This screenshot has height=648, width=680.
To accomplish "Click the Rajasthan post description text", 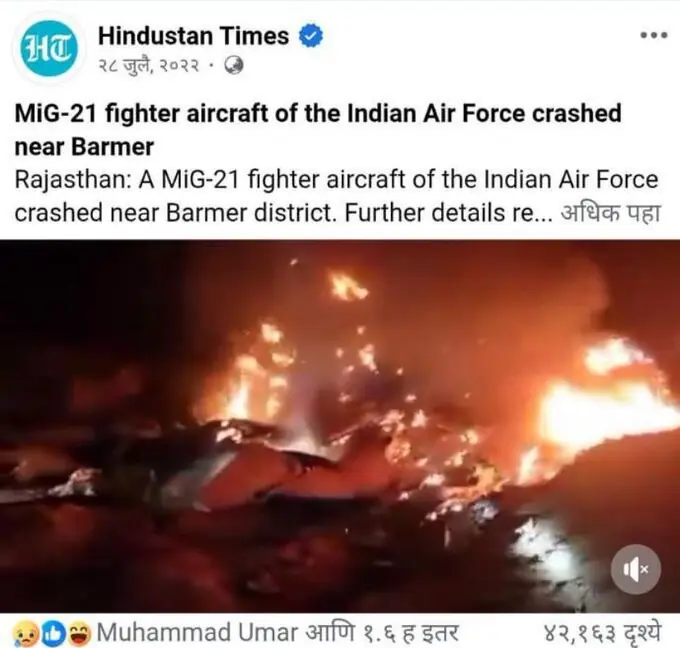I will click(x=337, y=196).
